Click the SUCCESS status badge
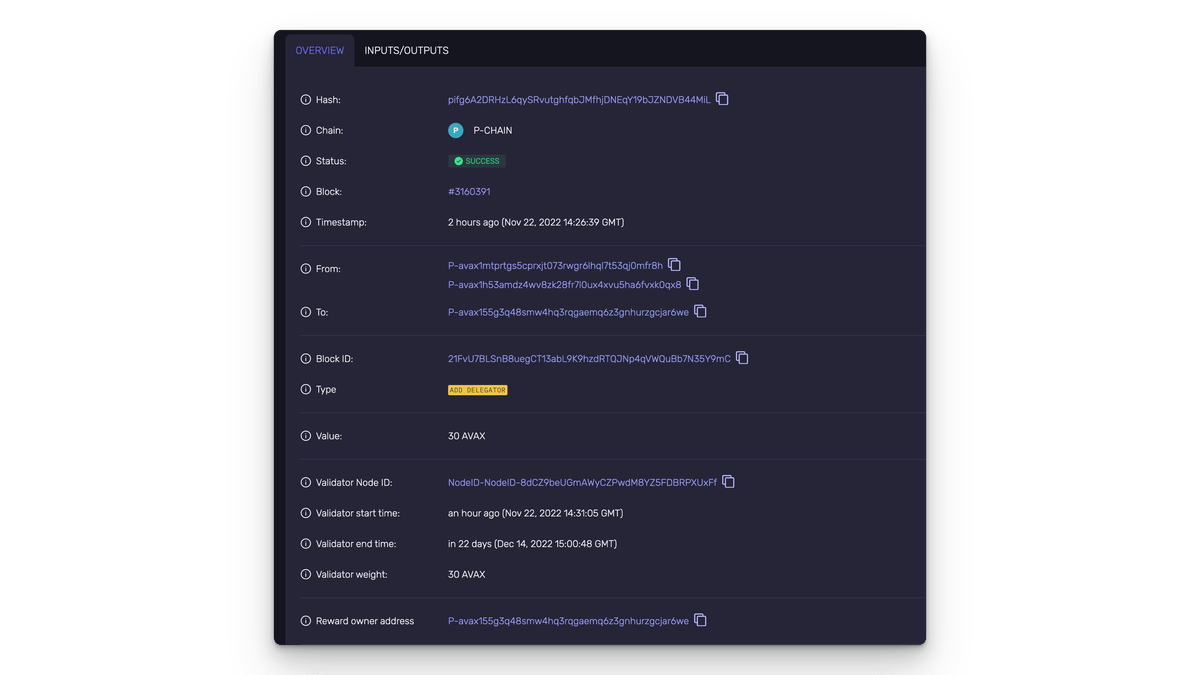 (477, 161)
